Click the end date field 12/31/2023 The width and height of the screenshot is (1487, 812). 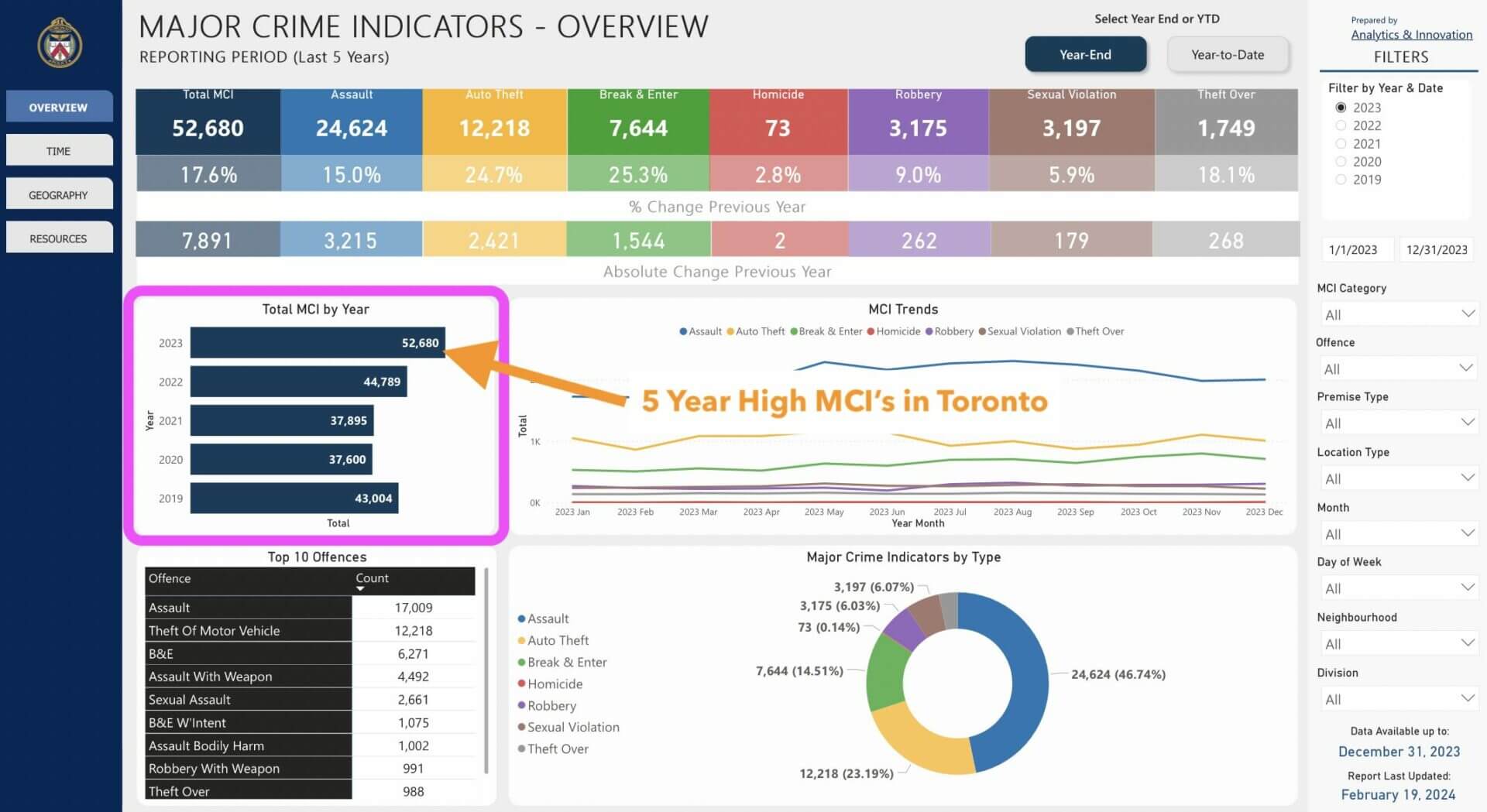1437,250
